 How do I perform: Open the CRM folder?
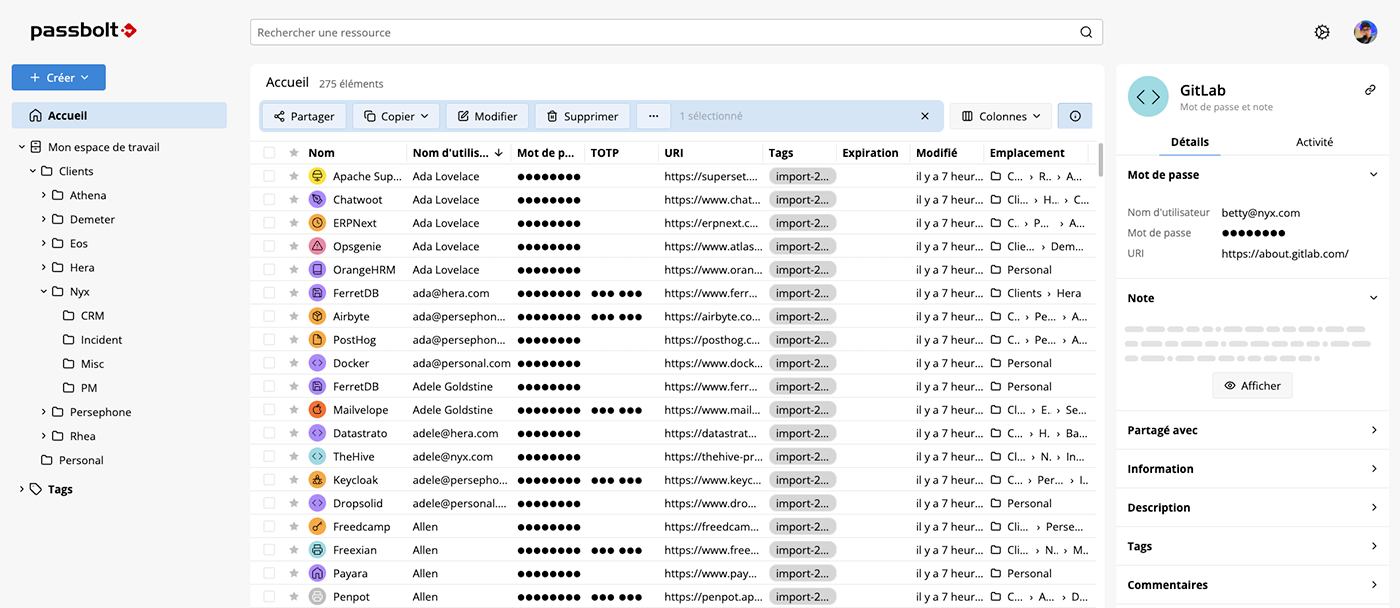[x=84, y=316]
